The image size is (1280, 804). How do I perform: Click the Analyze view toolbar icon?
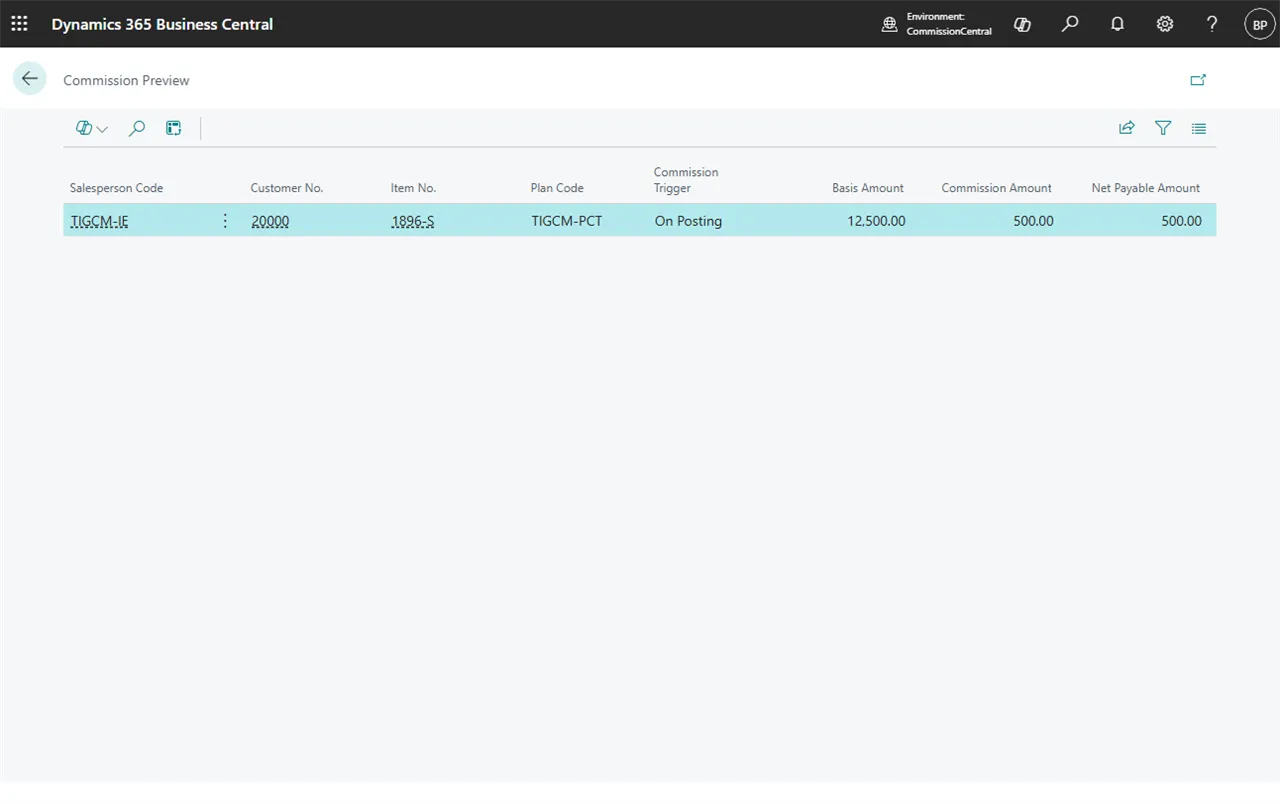coord(174,128)
